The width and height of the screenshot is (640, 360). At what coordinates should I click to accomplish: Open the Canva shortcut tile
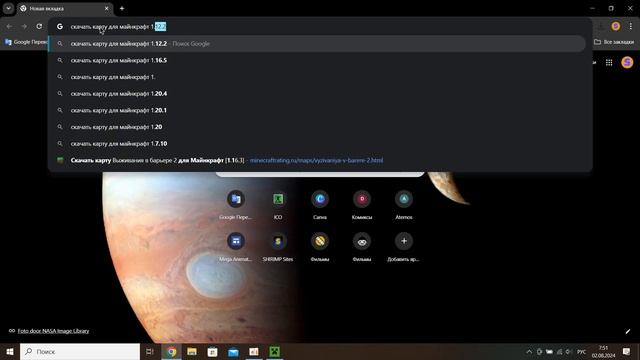tap(320, 205)
